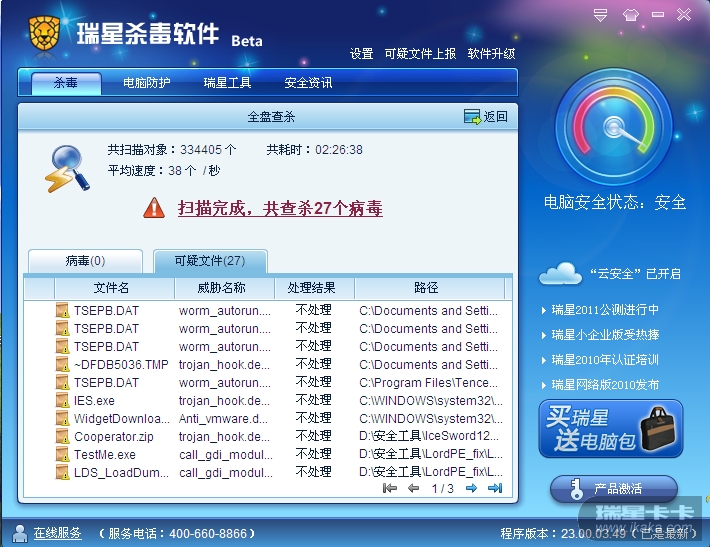Sort by the 威胁名称 column header
This screenshot has height=547, width=710.
225,288
